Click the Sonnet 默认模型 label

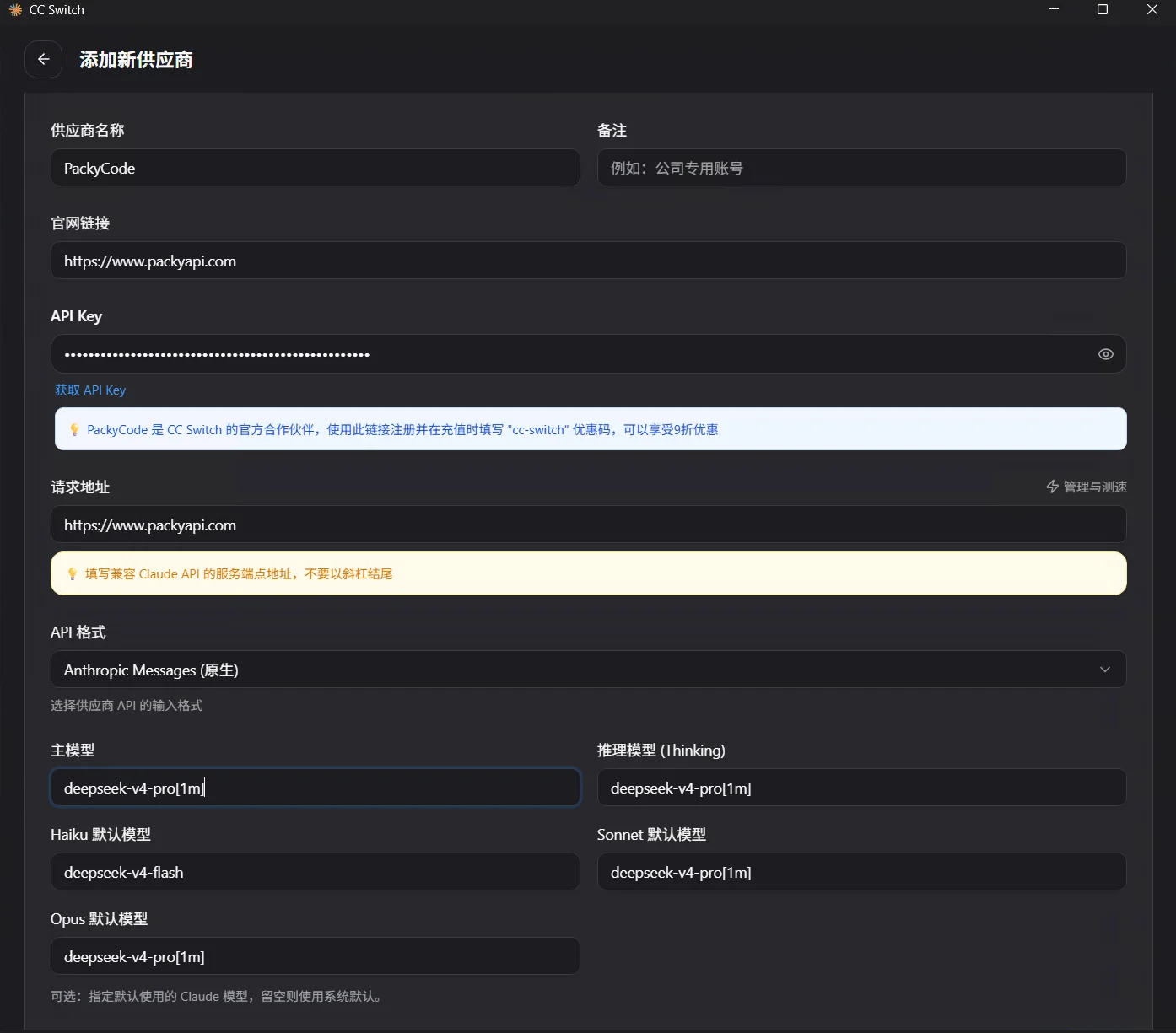coord(651,835)
